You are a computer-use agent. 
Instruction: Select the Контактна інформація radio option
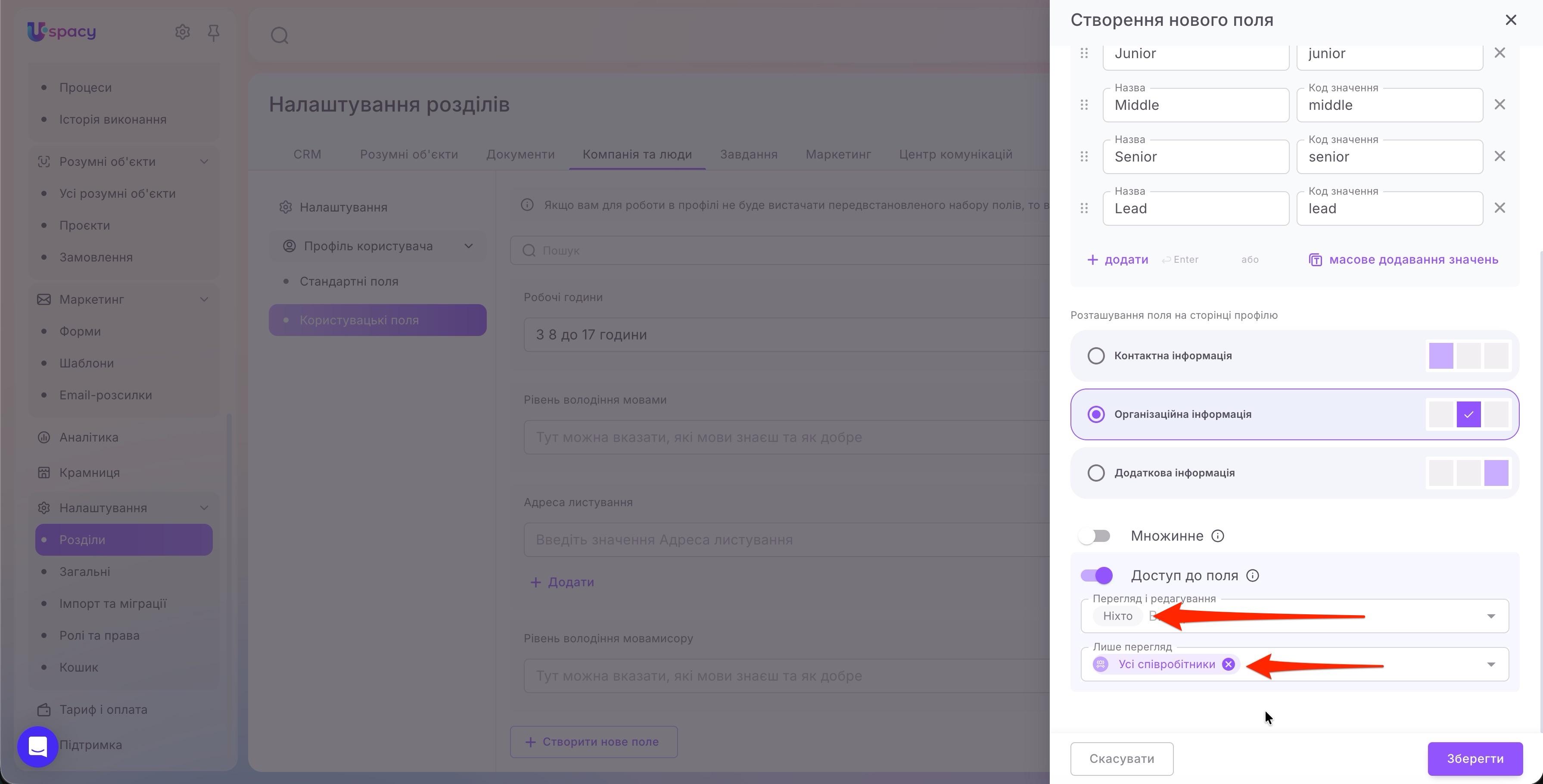[1095, 356]
